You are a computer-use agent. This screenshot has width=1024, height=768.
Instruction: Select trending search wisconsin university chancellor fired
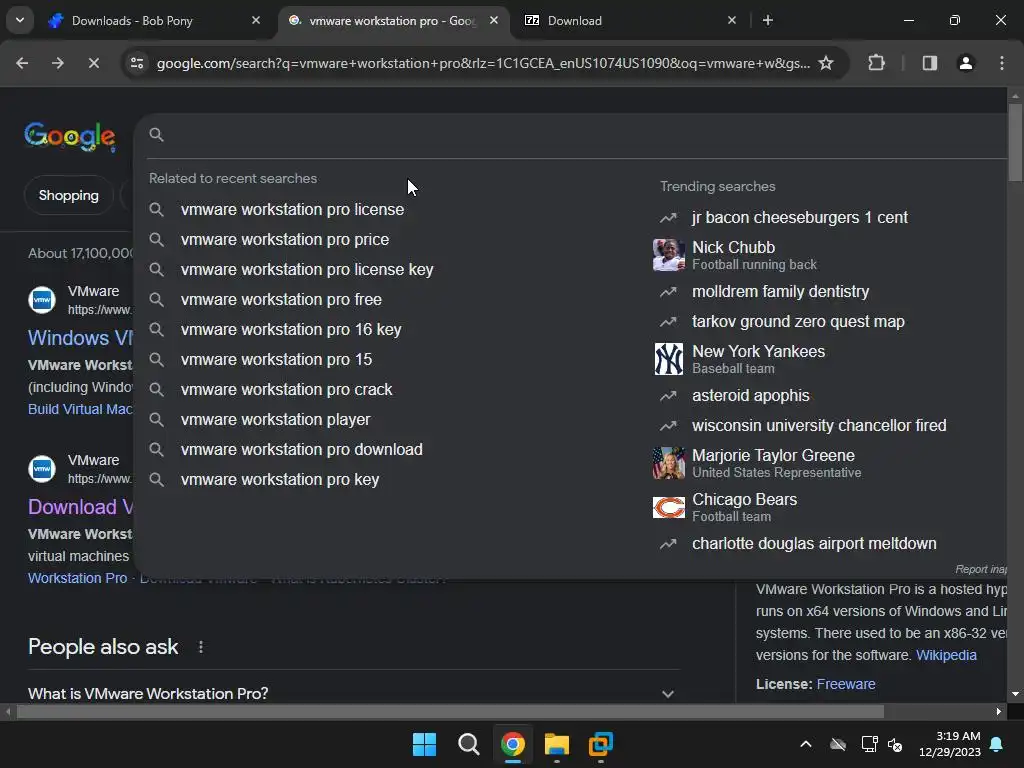[x=819, y=426]
